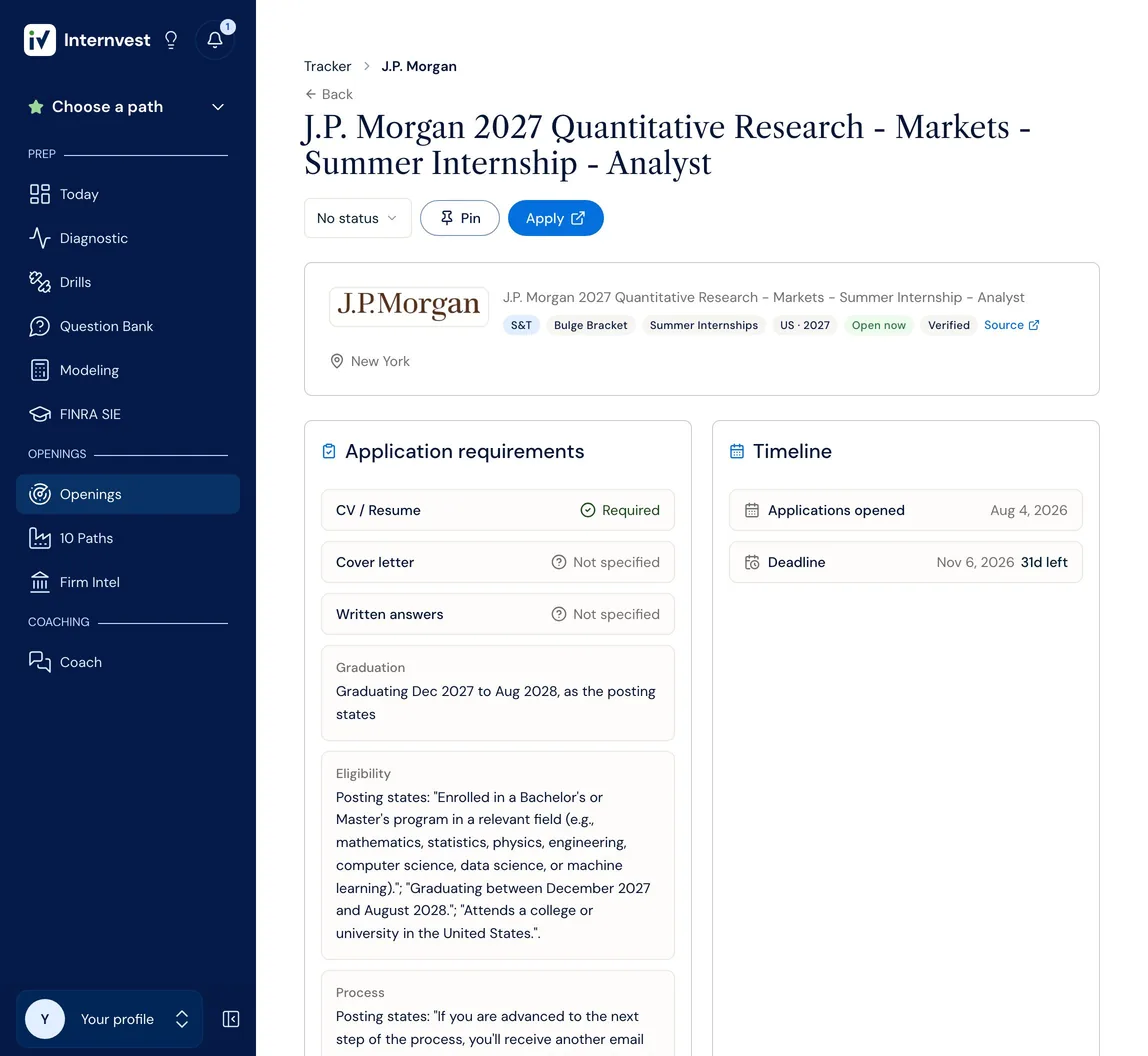Click the Verified badge

click(949, 325)
